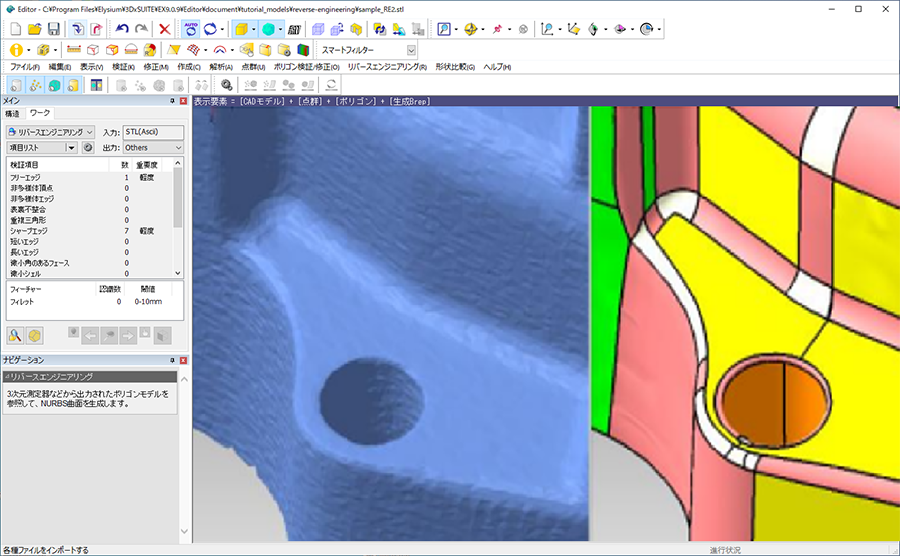Click the magnifier search button in ワーク panel
This screenshot has width=900, height=556.
[15, 336]
